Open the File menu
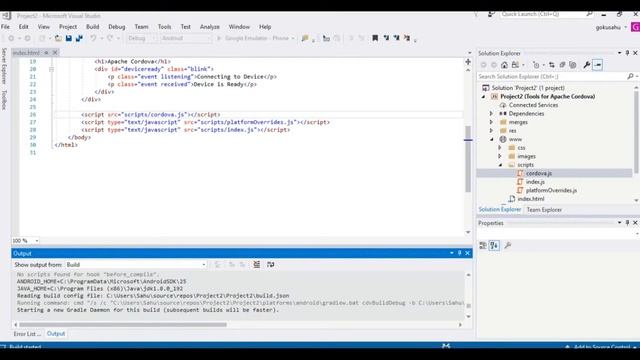Screen dimensions: 640x360 coord(5,27)
